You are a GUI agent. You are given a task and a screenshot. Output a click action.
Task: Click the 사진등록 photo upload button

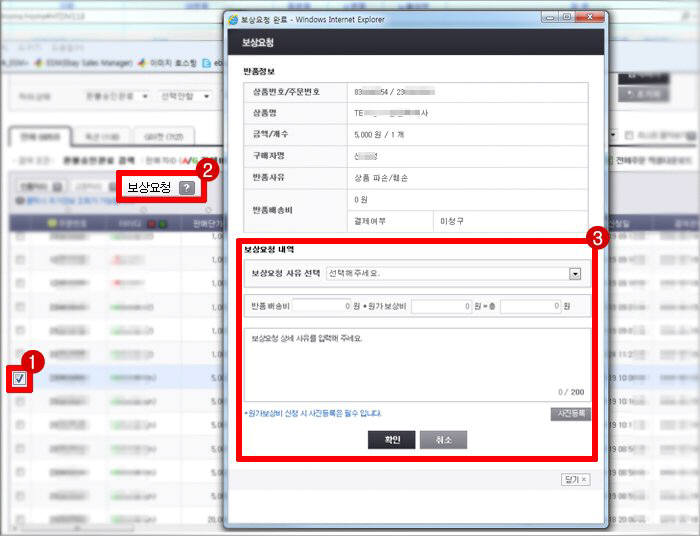570,413
